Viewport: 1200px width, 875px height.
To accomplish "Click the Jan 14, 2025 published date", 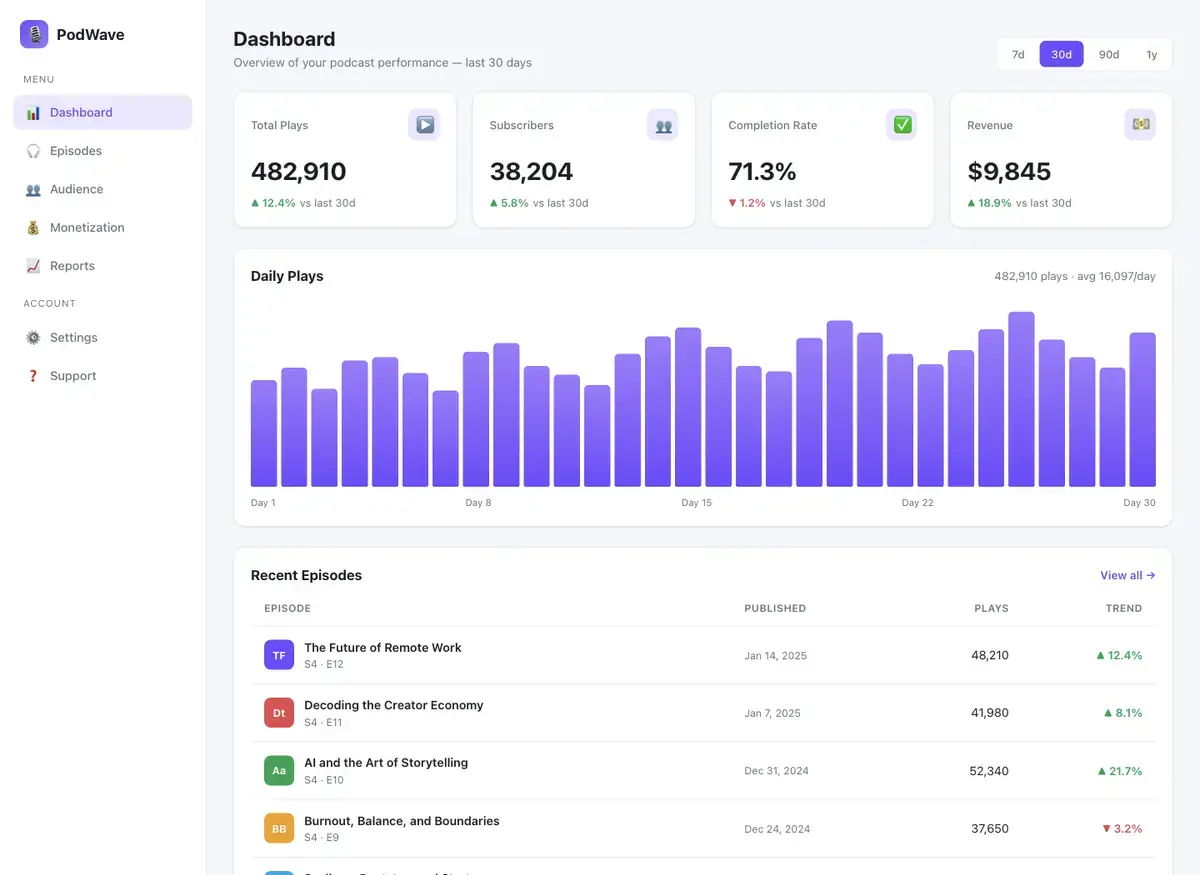I will pos(776,656).
